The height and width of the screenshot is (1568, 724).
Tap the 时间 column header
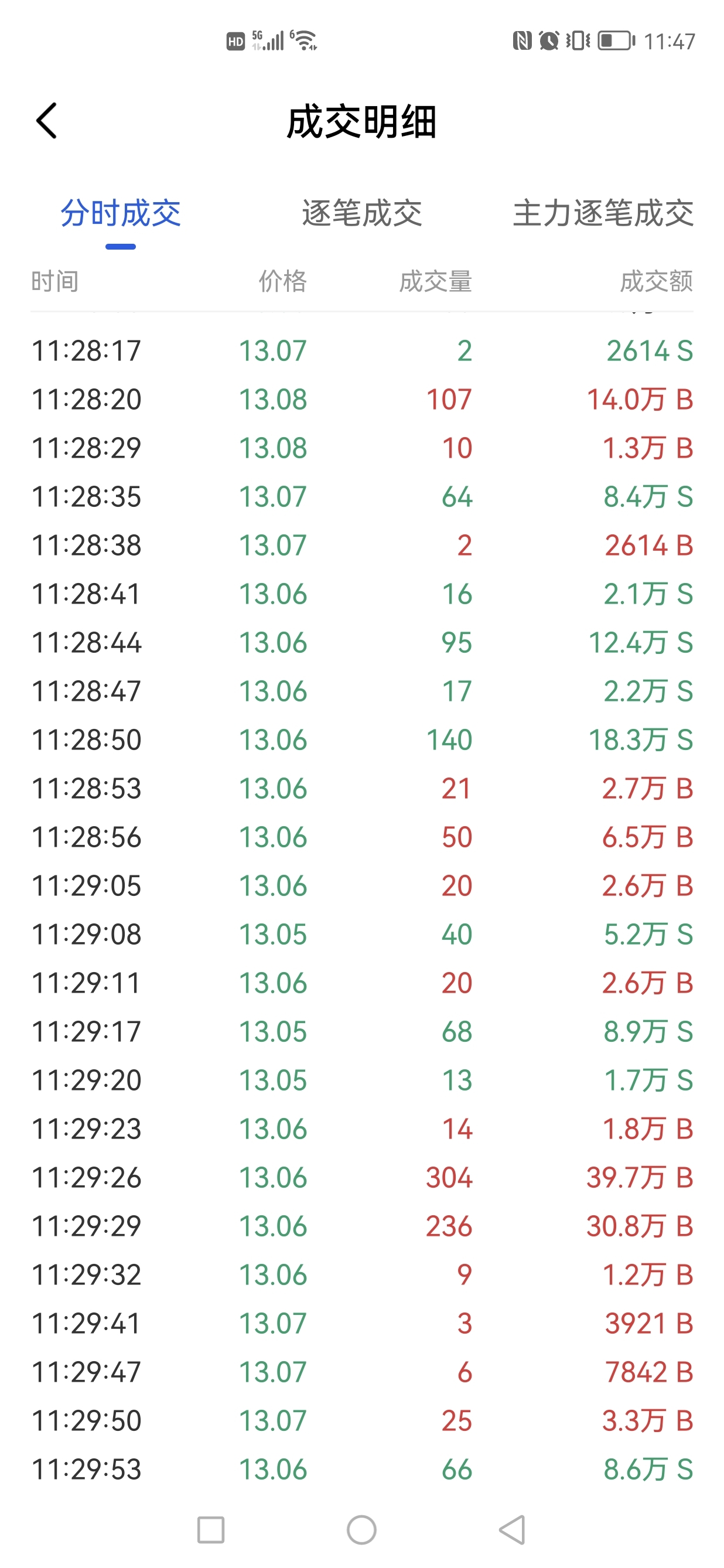[x=54, y=281]
